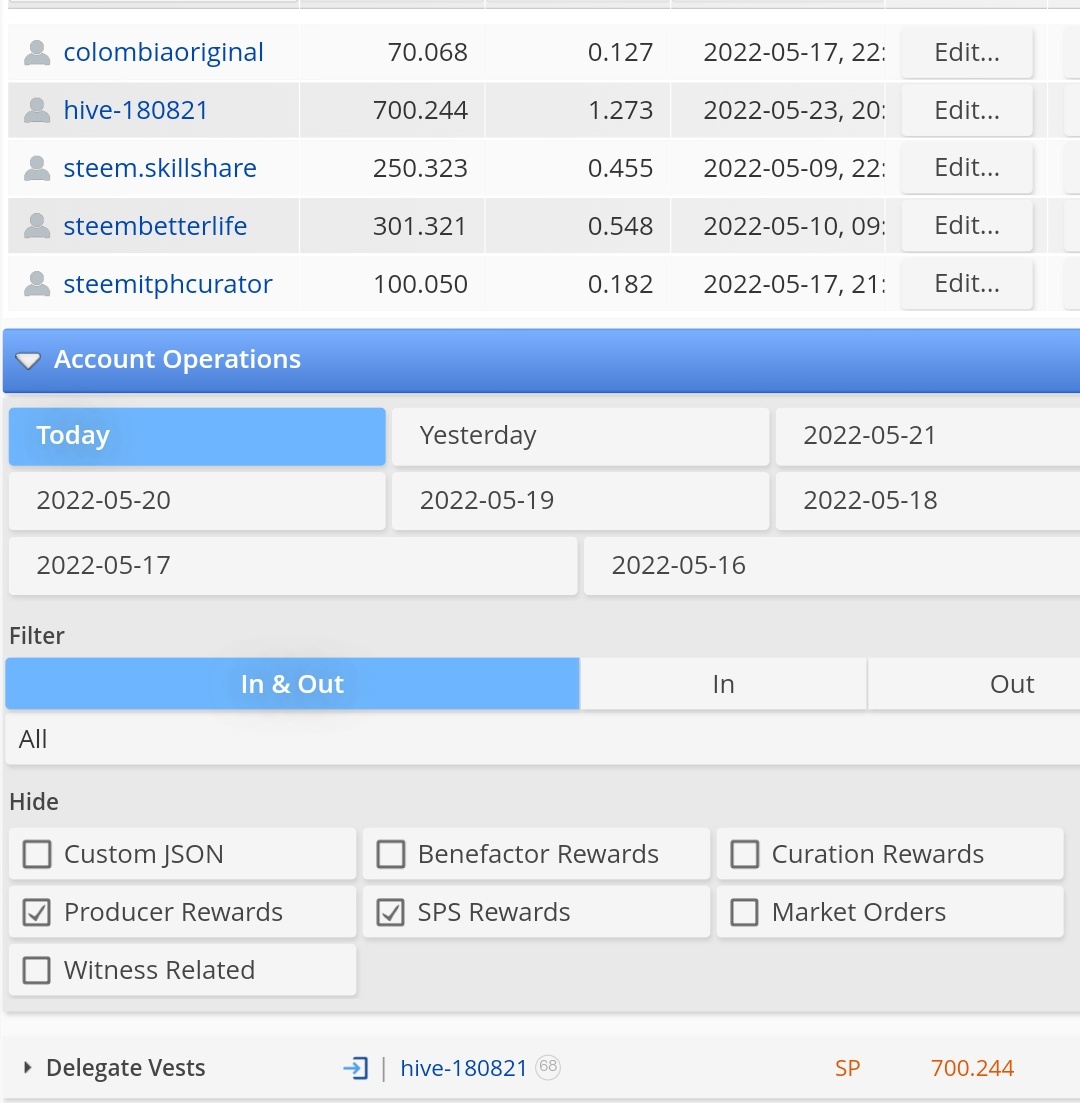This screenshot has width=1080, height=1103.
Task: Click the avatar icon next to steembetterlife
Action: point(37,226)
